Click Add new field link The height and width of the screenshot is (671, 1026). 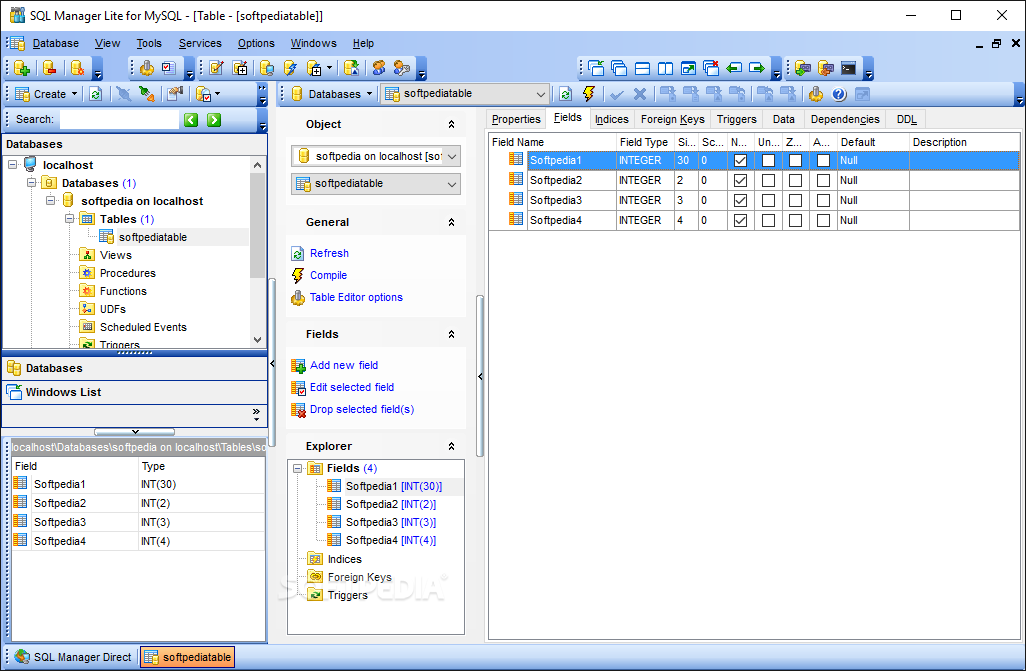point(344,365)
